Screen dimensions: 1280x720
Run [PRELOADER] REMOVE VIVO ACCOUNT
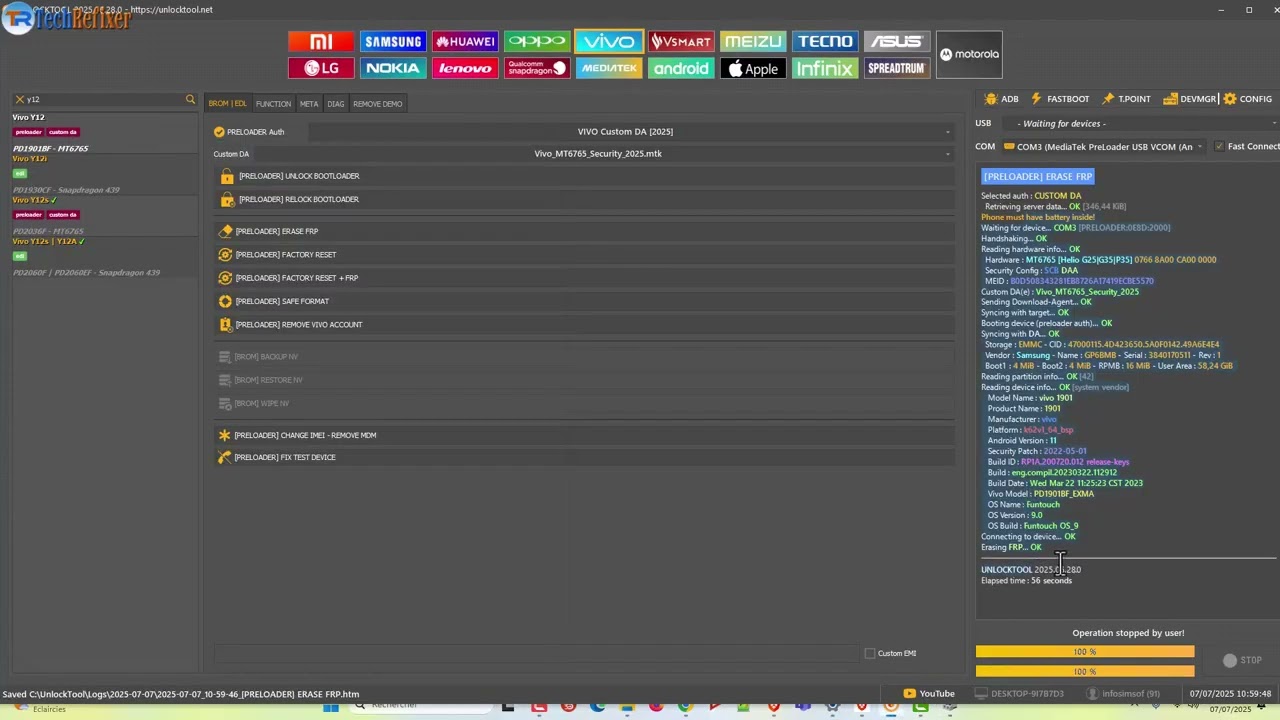(584, 325)
